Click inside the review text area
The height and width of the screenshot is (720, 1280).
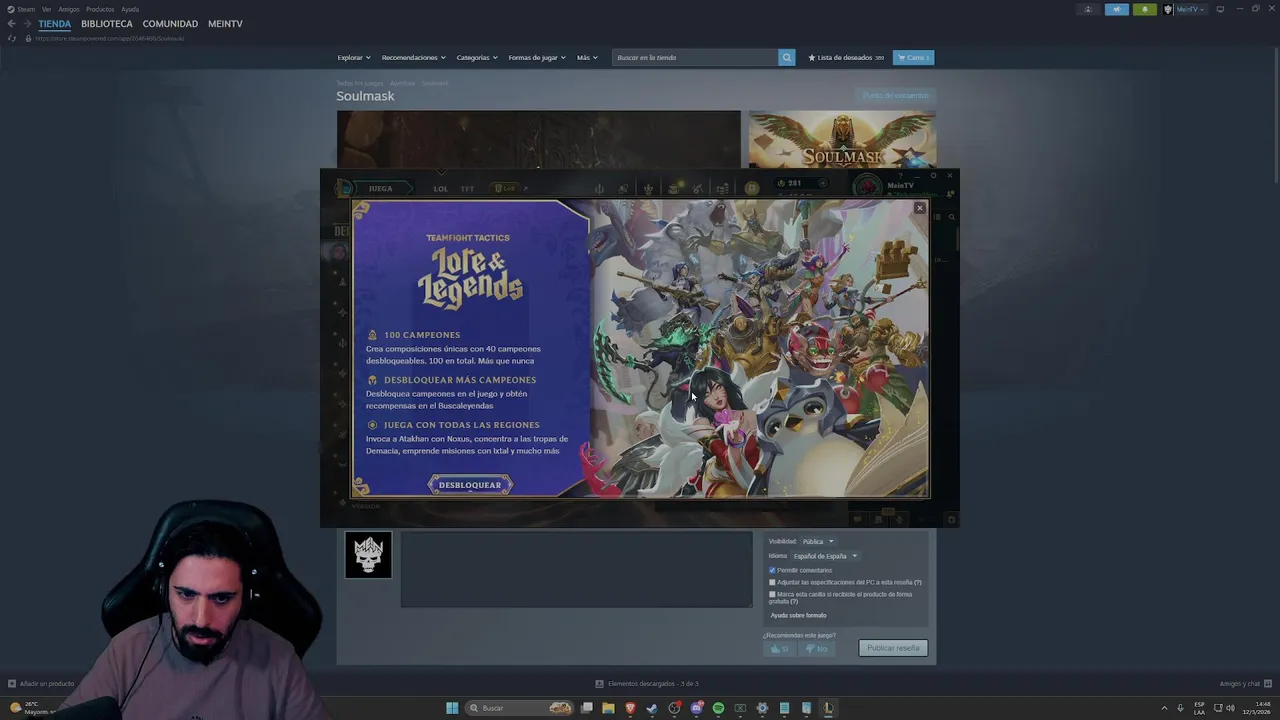pyautogui.click(x=577, y=569)
